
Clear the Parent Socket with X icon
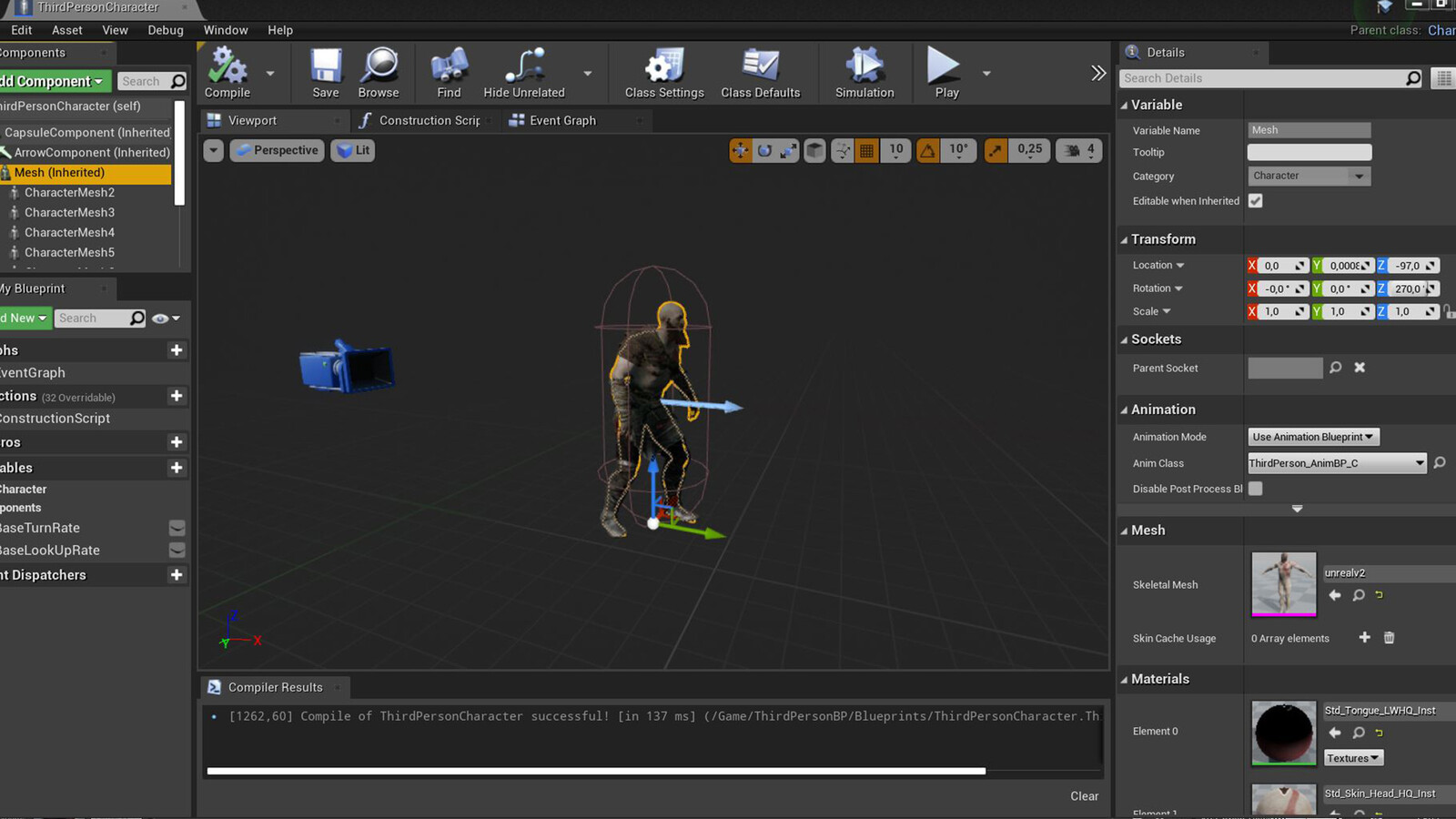(x=1360, y=368)
